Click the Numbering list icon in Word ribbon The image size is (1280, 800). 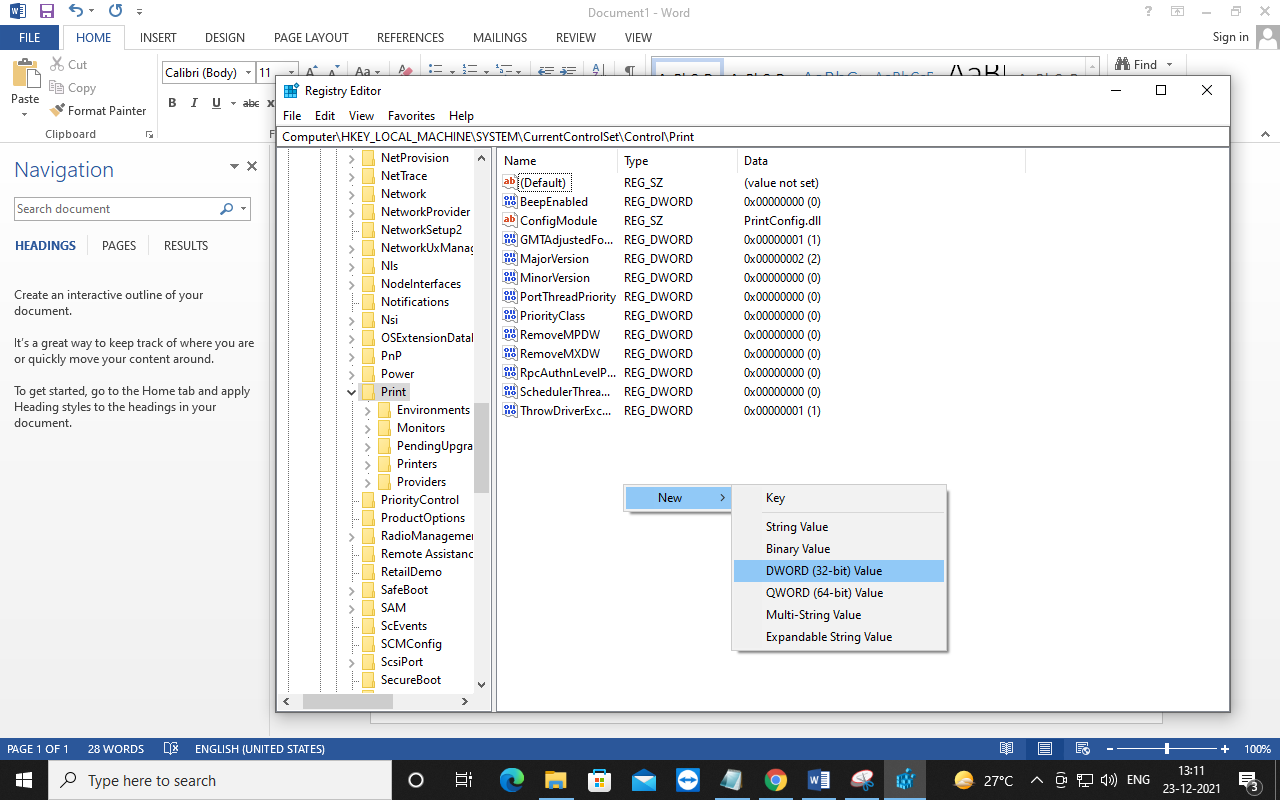pos(468,72)
